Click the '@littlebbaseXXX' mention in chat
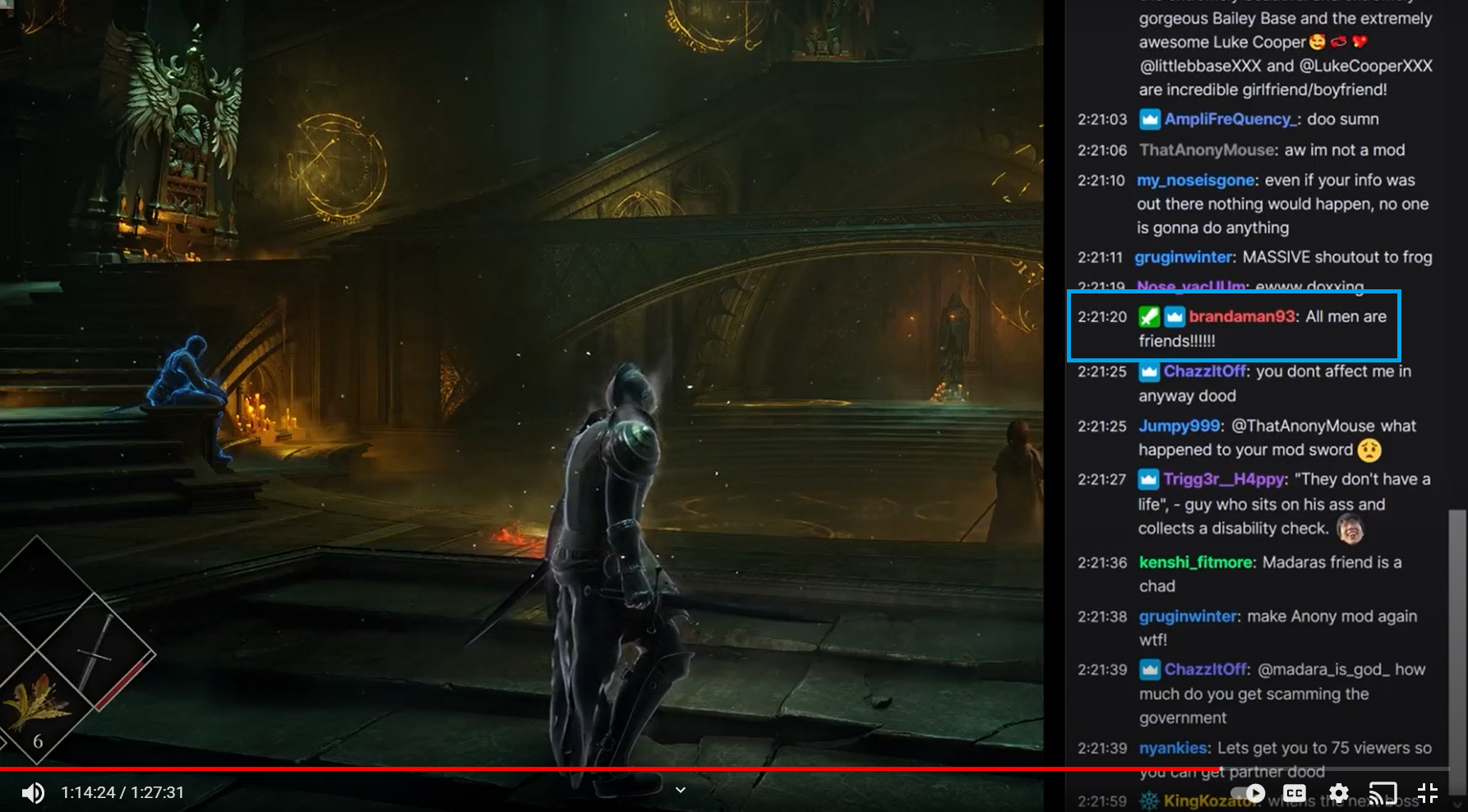This screenshot has height=812, width=1468. [x=1200, y=66]
